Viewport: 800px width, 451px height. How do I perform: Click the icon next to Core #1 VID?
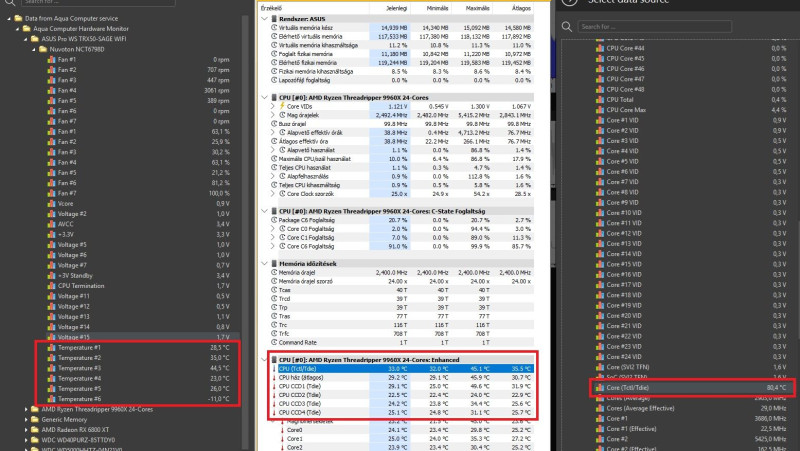[600, 120]
